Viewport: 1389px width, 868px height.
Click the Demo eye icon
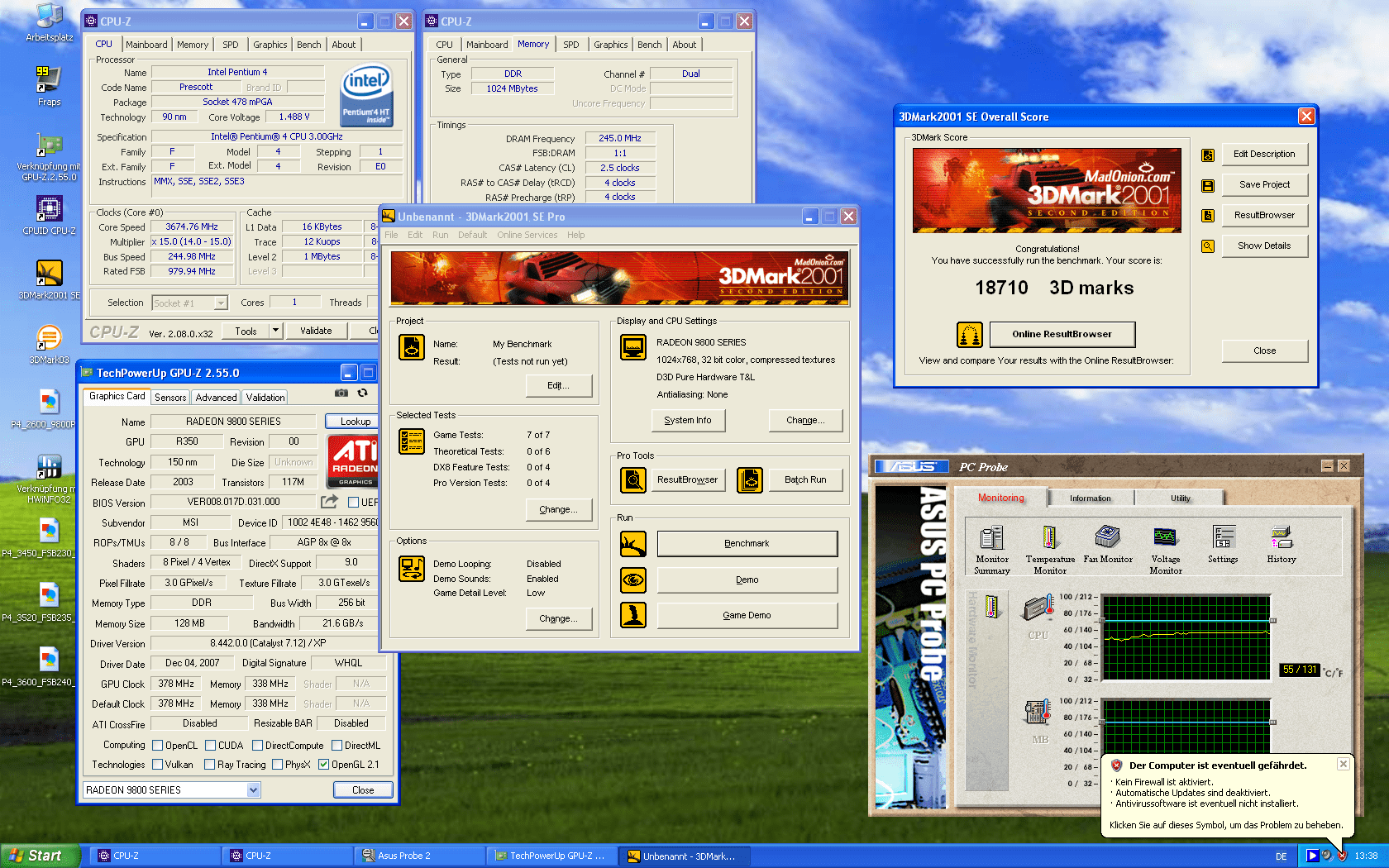click(x=633, y=579)
